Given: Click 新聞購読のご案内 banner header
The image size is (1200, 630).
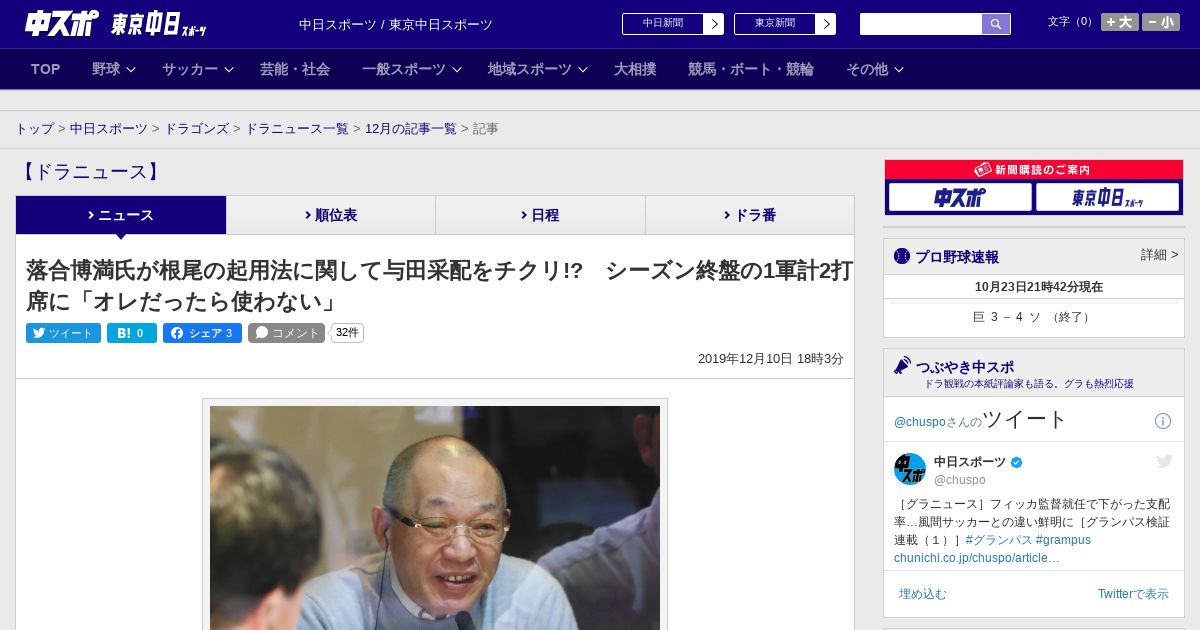Looking at the screenshot, I should (1034, 170).
